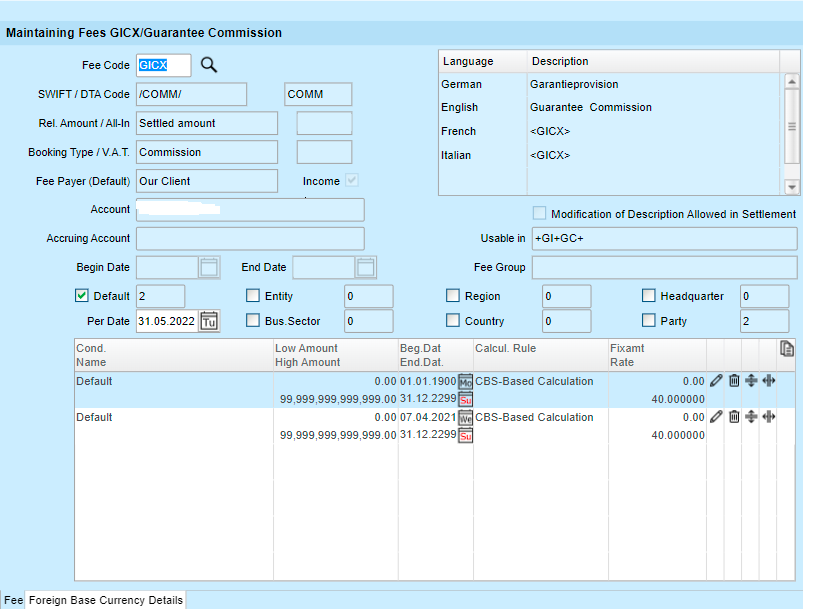
Task: Switch to Foreign Base Currency Details tab
Action: click(x=106, y=600)
